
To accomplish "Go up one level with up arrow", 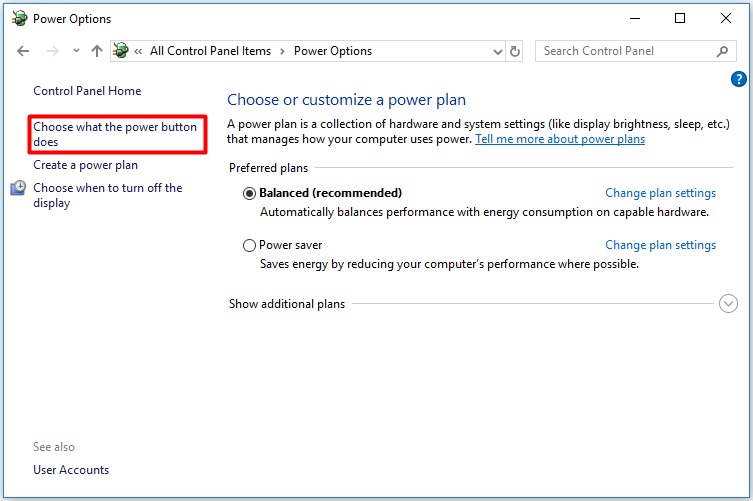I will click(97, 51).
